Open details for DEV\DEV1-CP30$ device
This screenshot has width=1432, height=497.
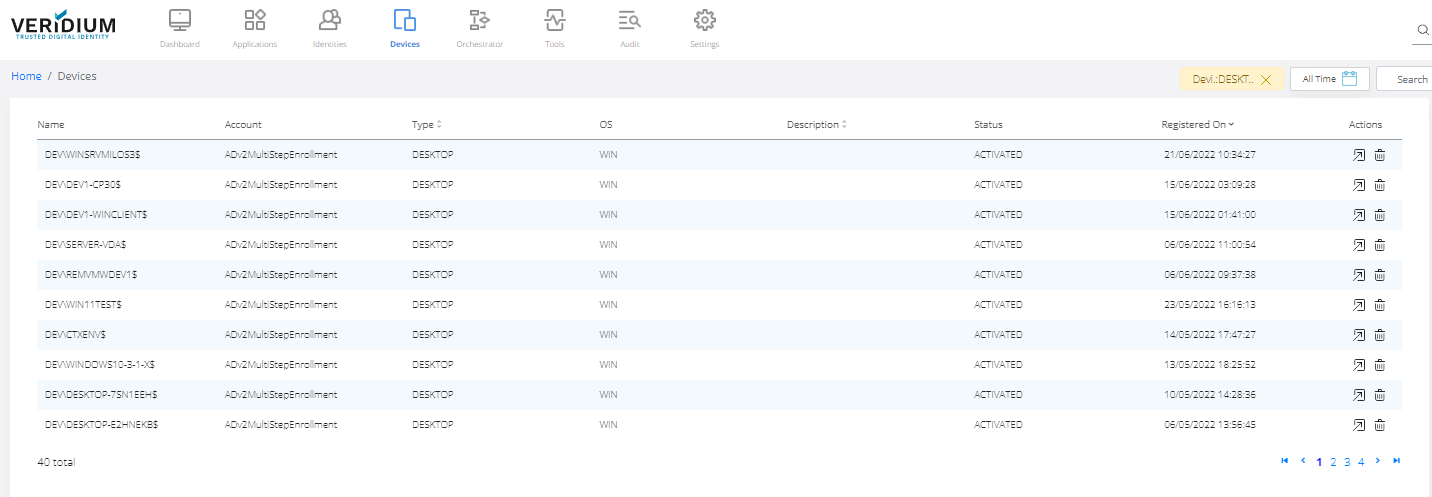tap(1358, 185)
